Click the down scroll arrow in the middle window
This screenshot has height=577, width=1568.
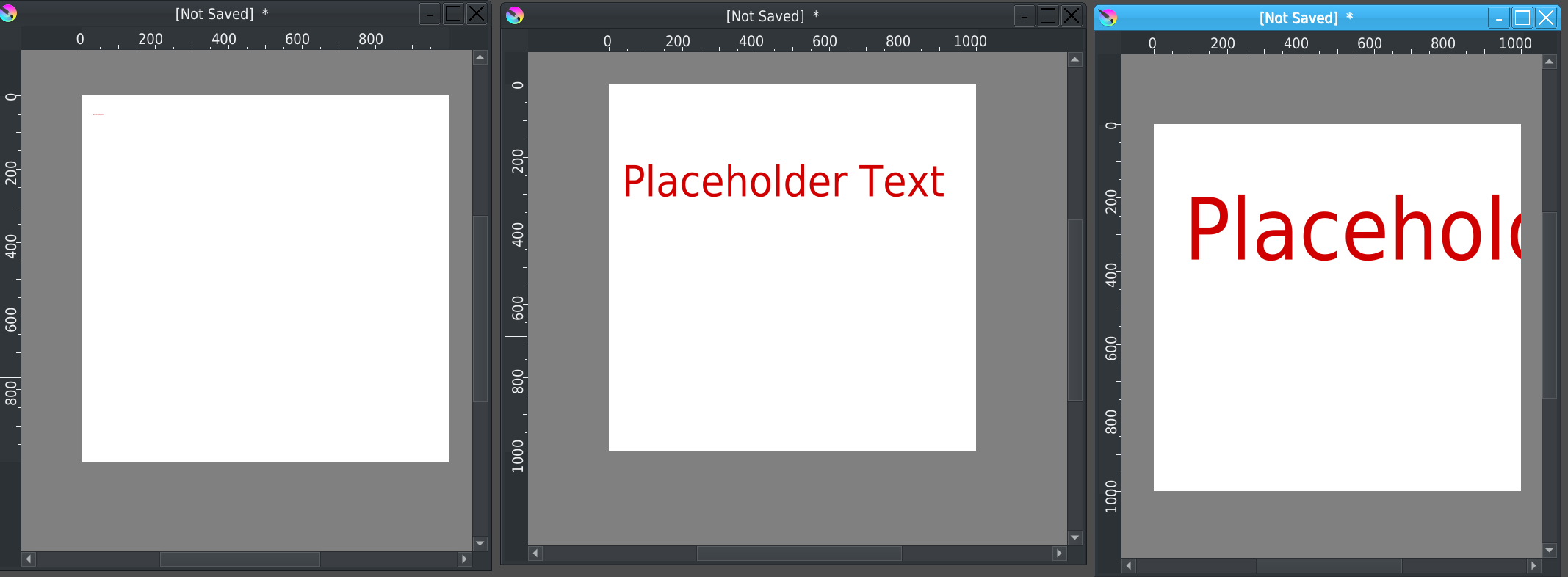(x=1075, y=537)
